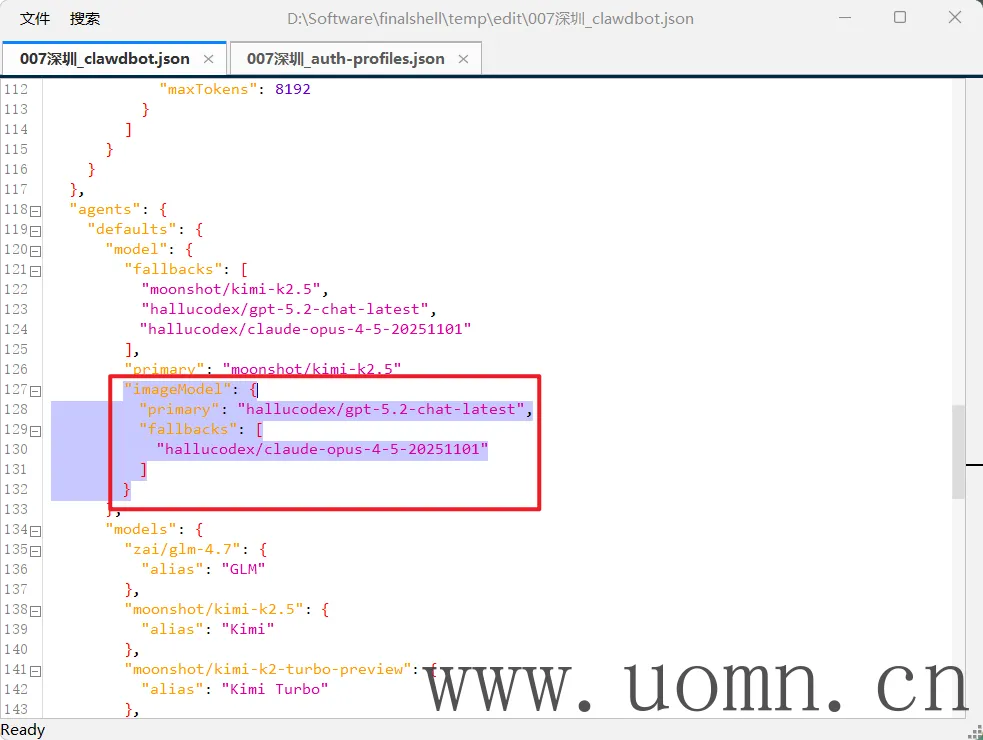Collapse the "moonshot/kimi-k2.5" entry at line 138
This screenshot has height=740, width=983.
click(x=36, y=610)
